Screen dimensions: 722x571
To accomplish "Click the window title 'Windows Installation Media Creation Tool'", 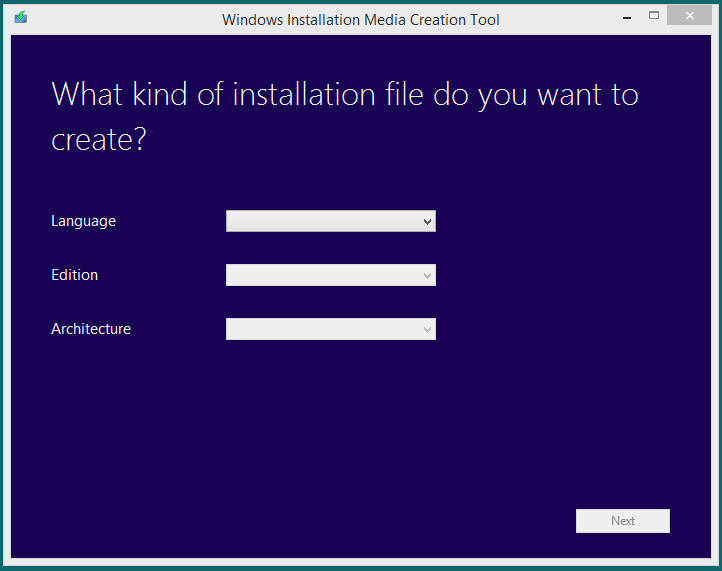I will (x=361, y=20).
